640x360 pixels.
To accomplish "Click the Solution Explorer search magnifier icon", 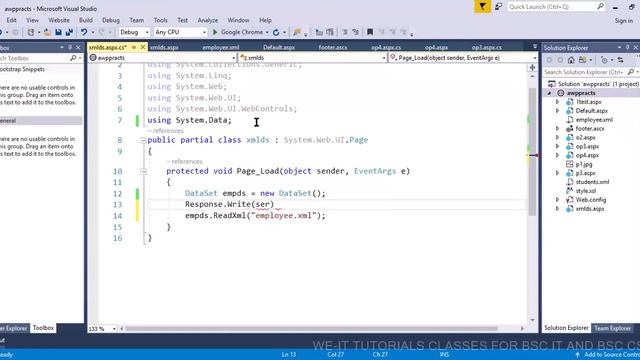I will tap(631, 72).
